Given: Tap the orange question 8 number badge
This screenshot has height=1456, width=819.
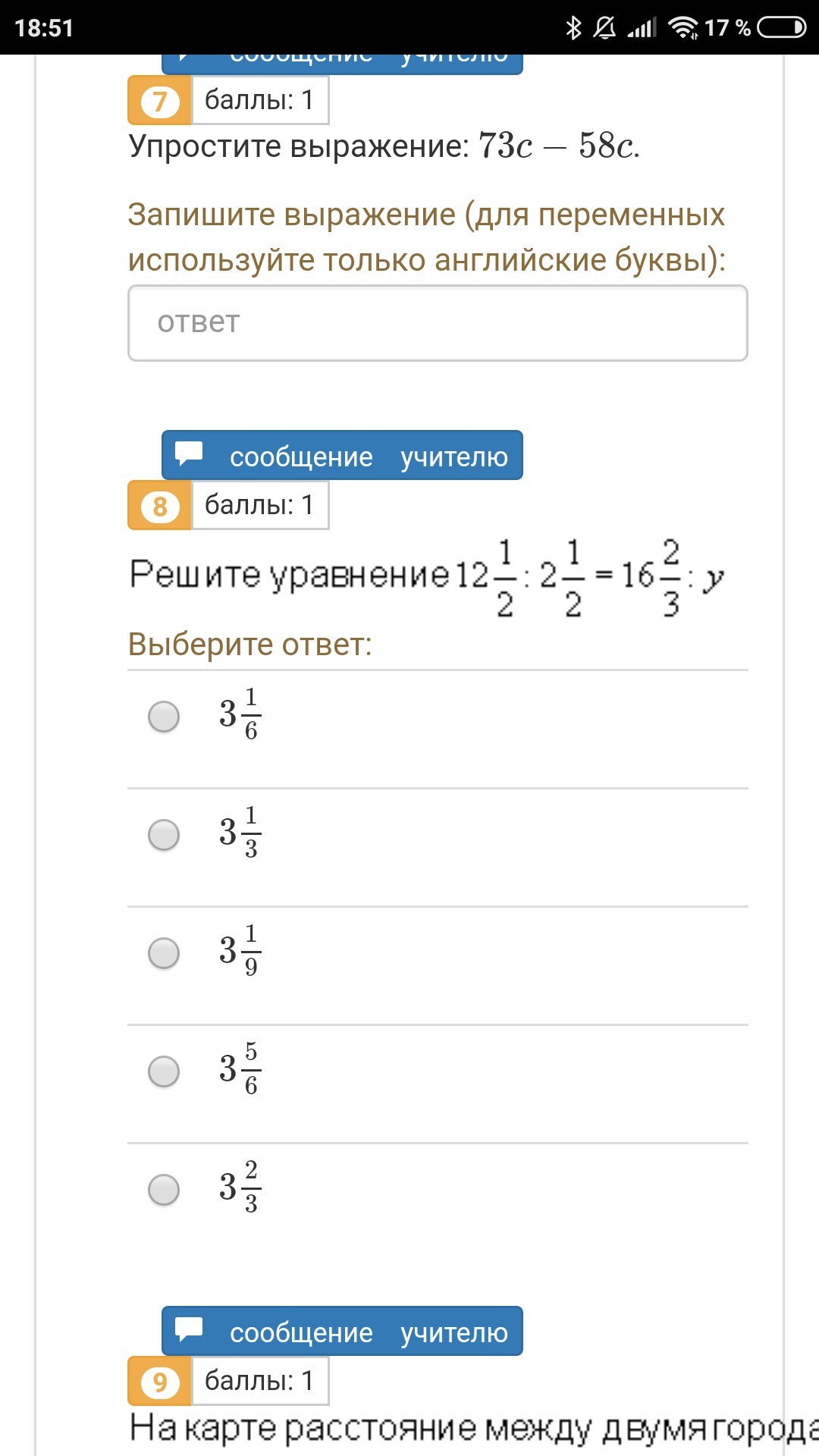Looking at the screenshot, I should (x=159, y=506).
